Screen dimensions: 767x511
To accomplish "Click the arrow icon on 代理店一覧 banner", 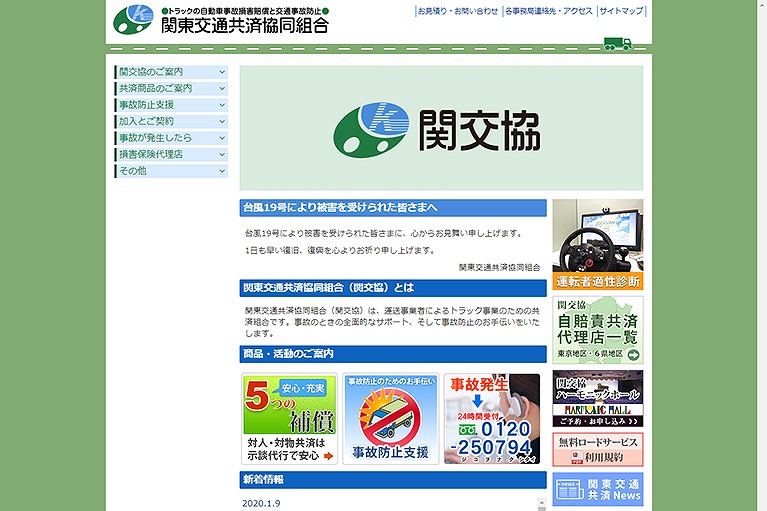I will (633, 355).
